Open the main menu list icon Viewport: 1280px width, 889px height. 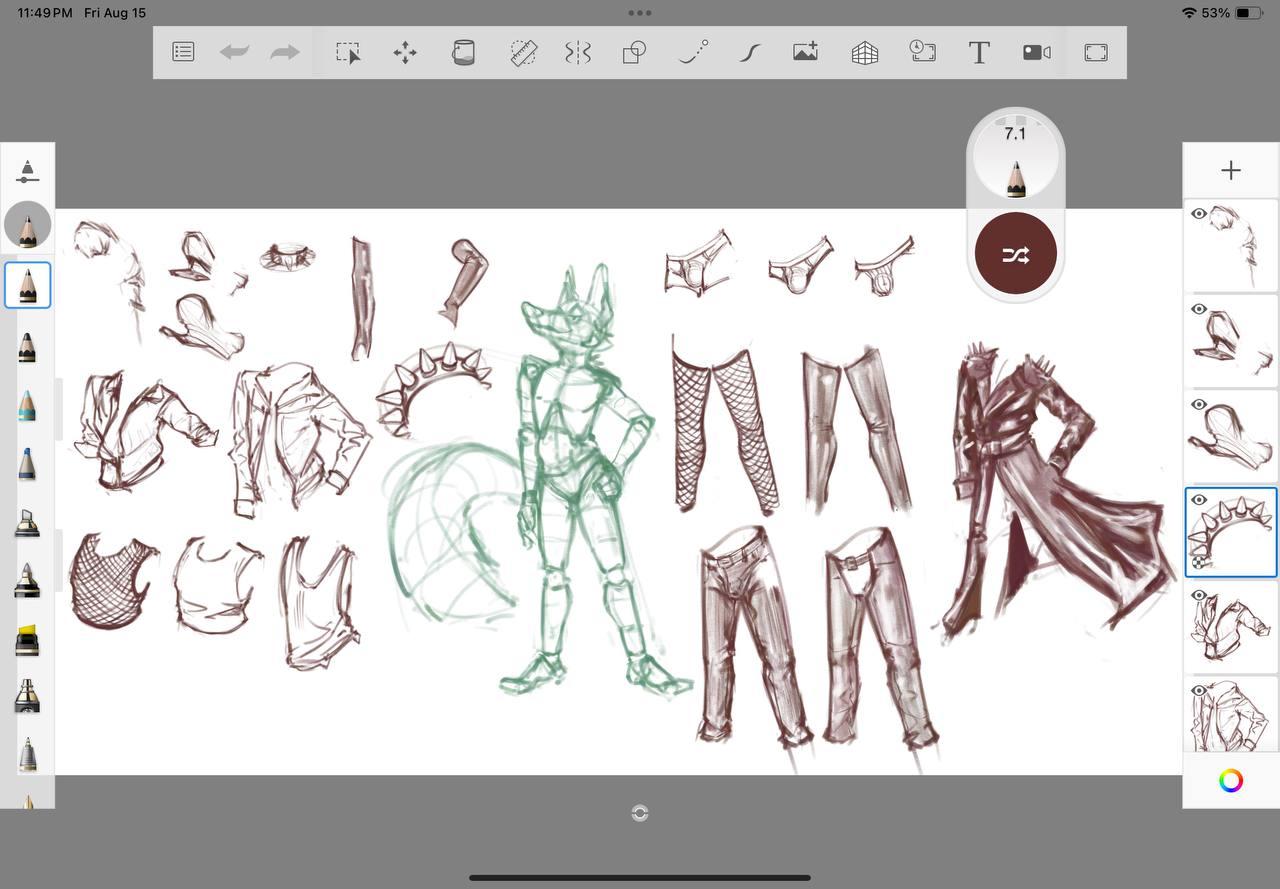point(183,52)
